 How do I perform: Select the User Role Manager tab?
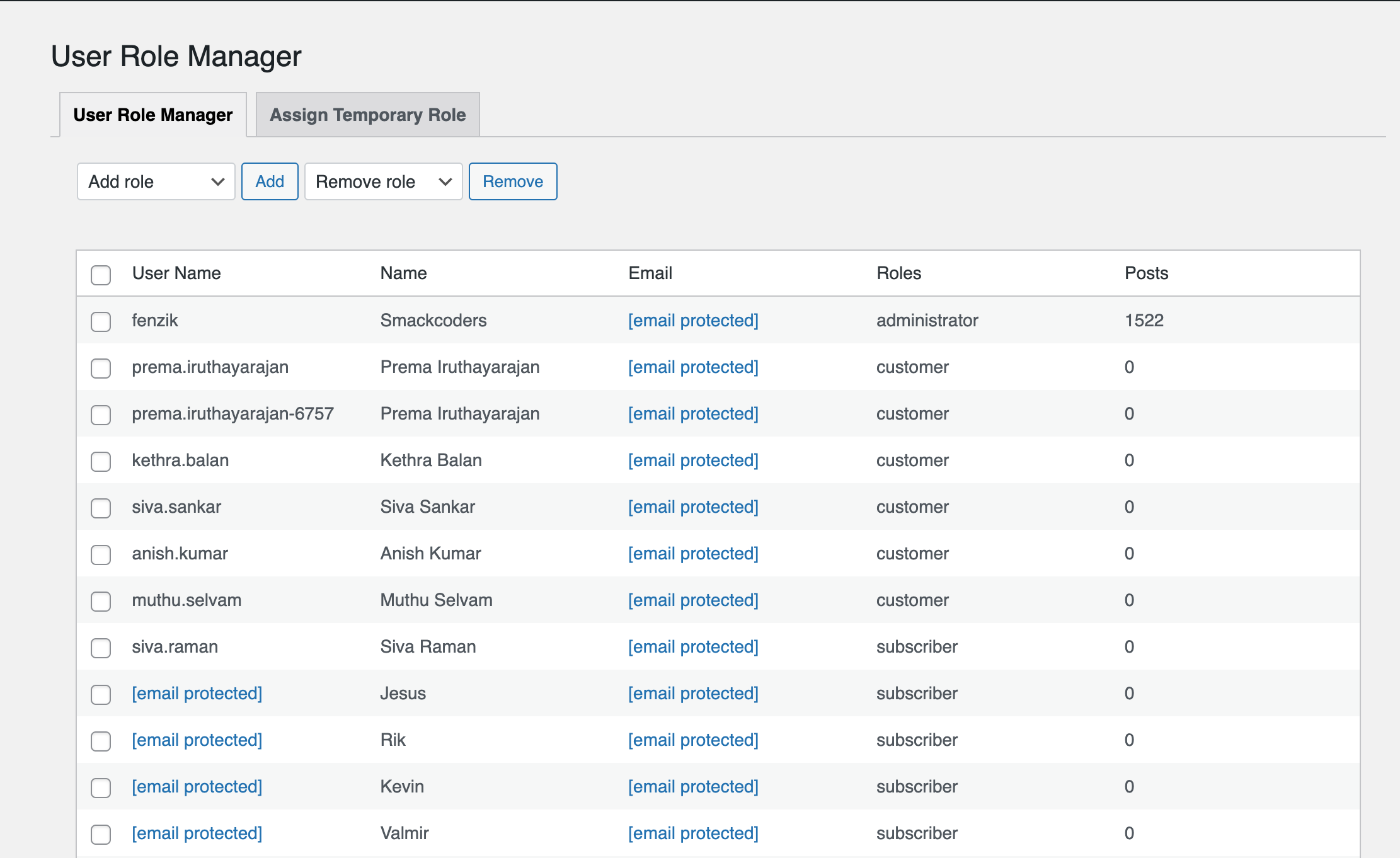click(x=152, y=114)
